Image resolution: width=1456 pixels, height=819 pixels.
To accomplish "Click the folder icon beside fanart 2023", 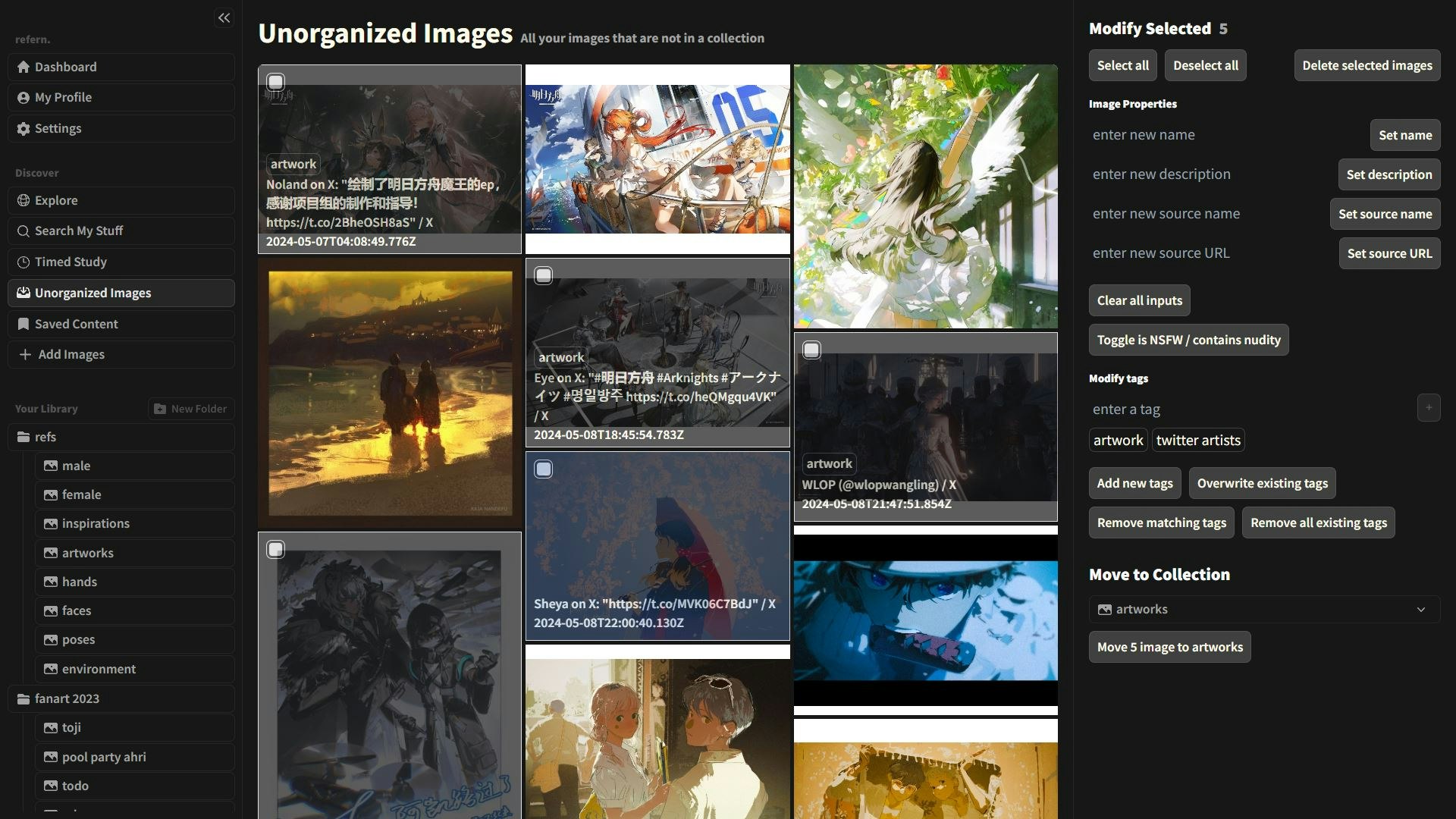I will tap(24, 698).
